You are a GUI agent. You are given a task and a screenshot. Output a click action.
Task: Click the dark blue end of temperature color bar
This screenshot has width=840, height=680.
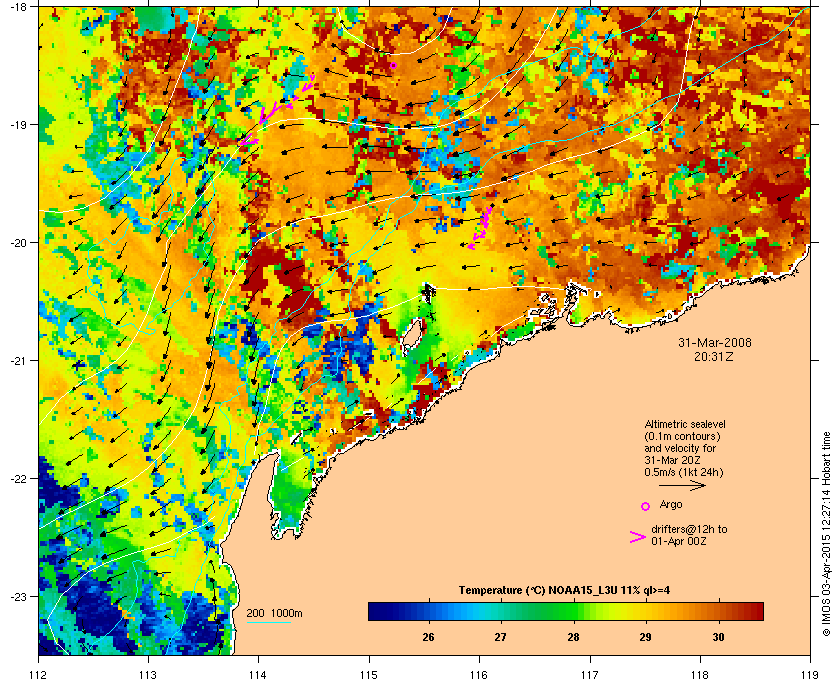pyautogui.click(x=375, y=611)
